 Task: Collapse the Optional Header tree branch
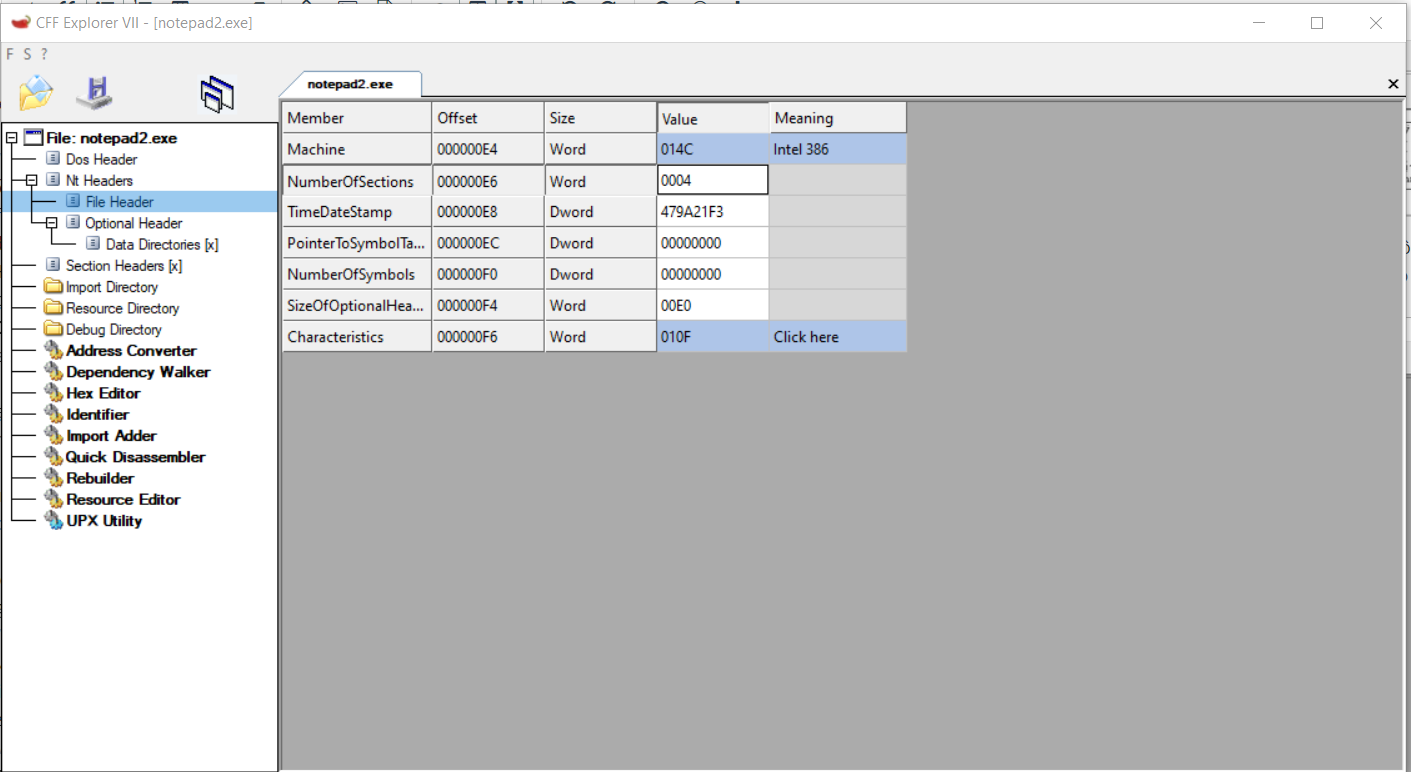point(51,223)
